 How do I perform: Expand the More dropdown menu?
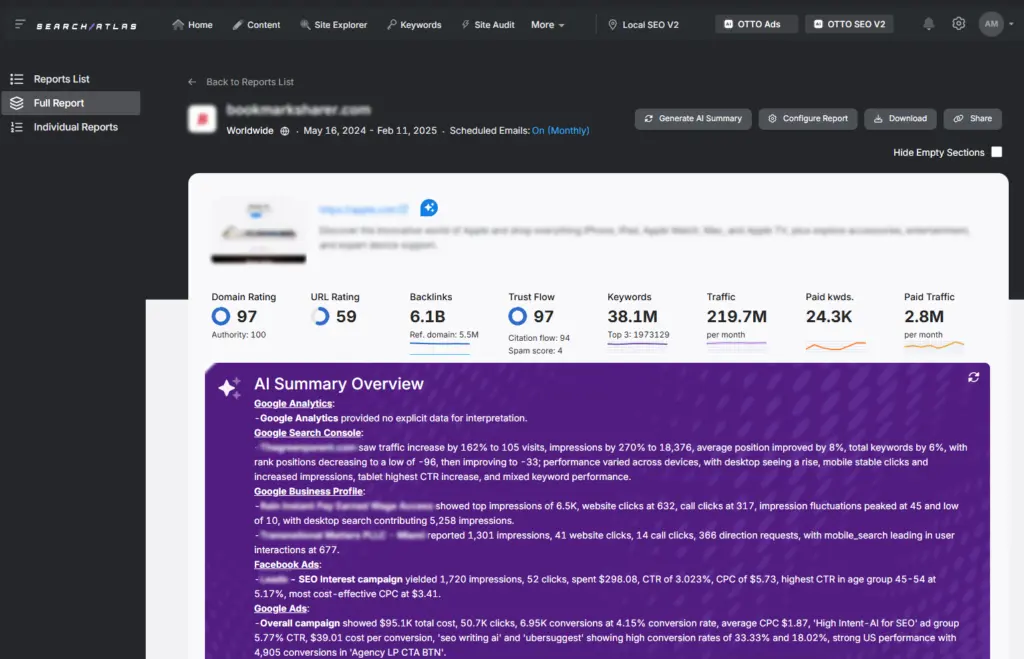tap(547, 25)
